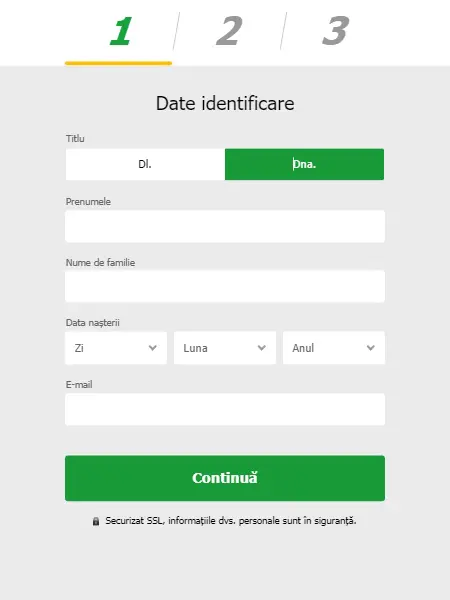The image size is (450, 600).
Task: Click the Securizat SSL information text
Action: click(231, 521)
